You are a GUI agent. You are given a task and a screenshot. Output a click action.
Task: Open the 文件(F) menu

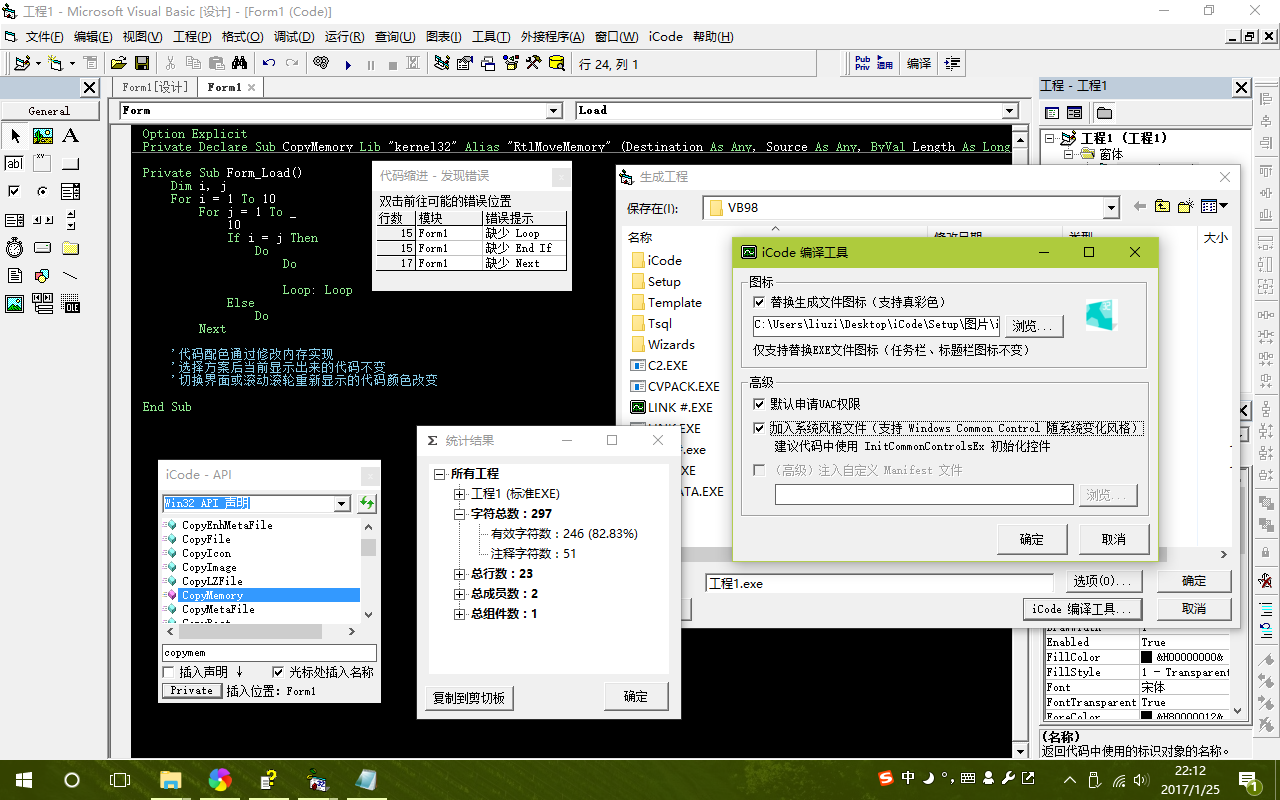(44, 37)
